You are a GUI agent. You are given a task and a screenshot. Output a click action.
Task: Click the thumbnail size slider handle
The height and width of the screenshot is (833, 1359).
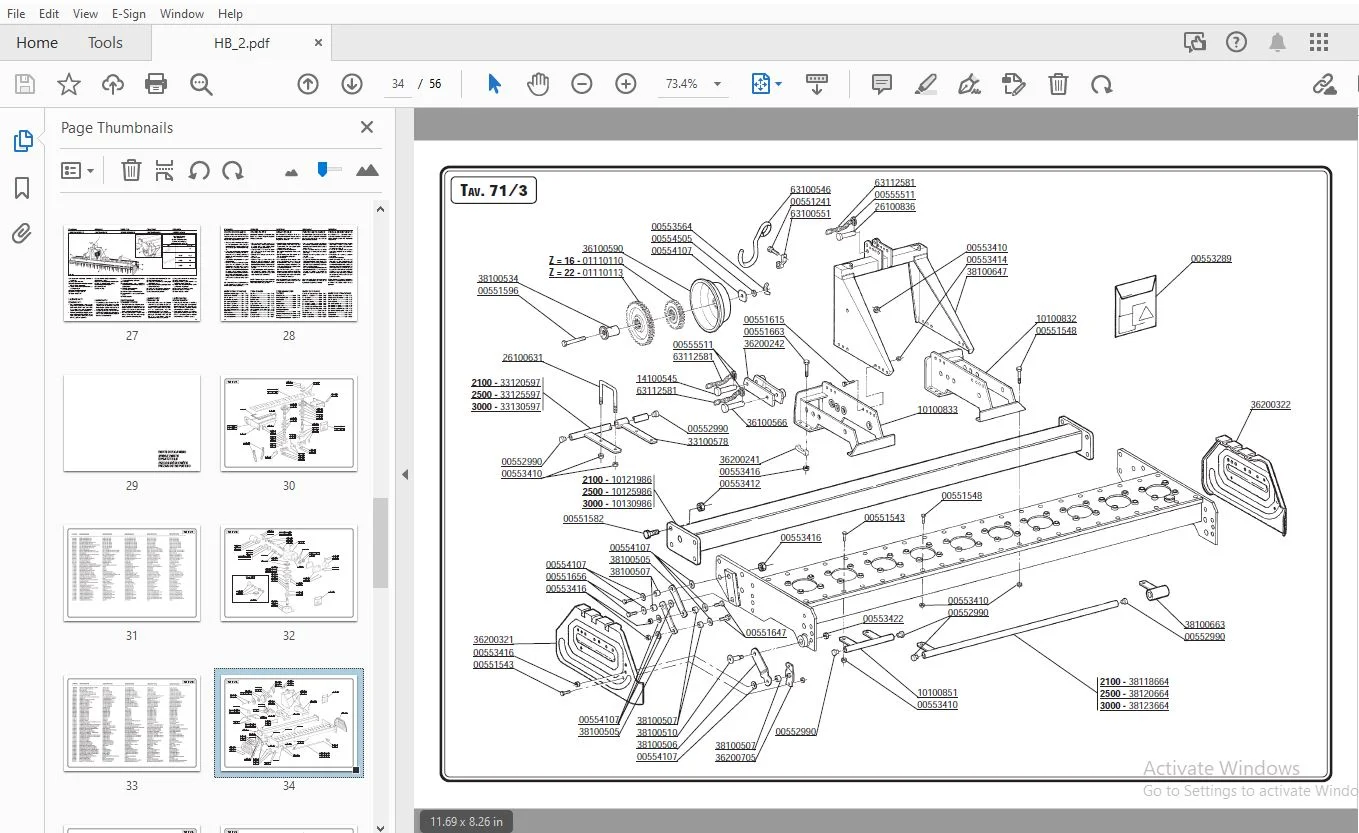pyautogui.click(x=322, y=170)
